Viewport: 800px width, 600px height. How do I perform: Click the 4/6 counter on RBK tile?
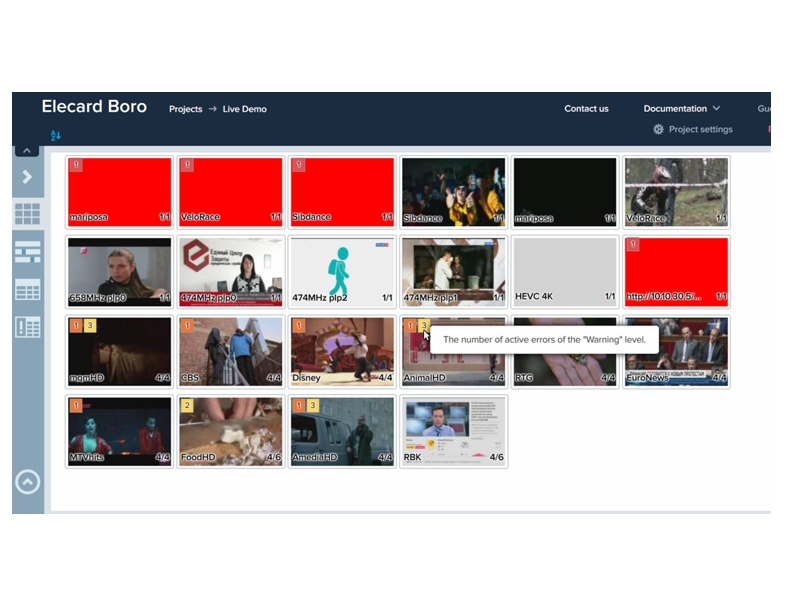click(x=496, y=457)
